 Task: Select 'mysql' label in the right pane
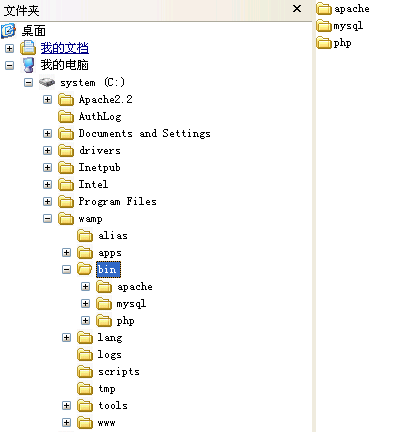tap(348, 26)
